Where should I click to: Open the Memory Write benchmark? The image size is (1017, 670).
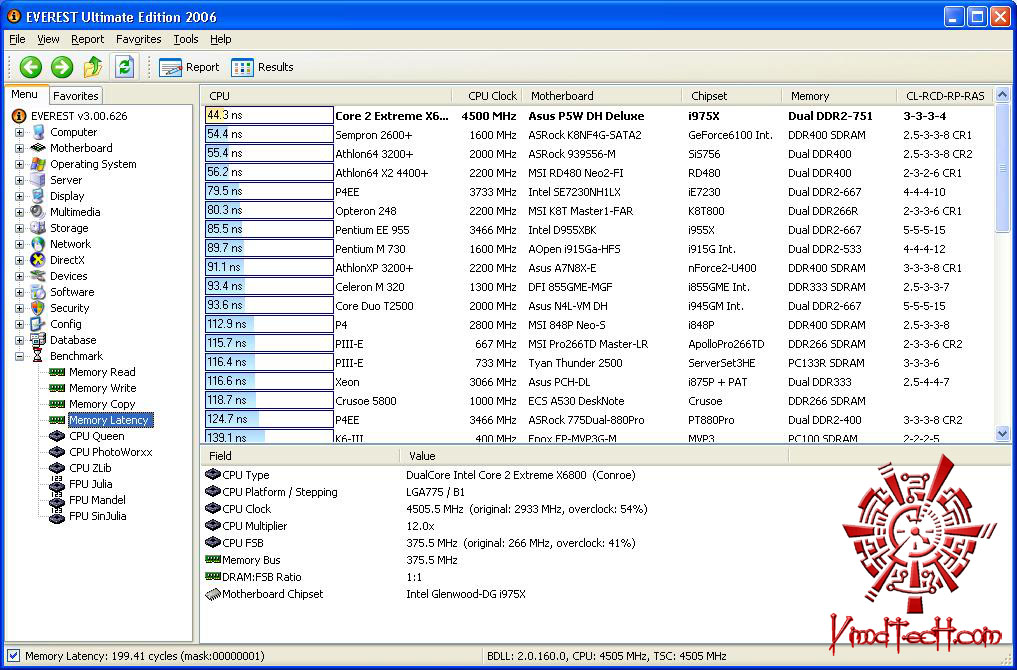click(102, 388)
